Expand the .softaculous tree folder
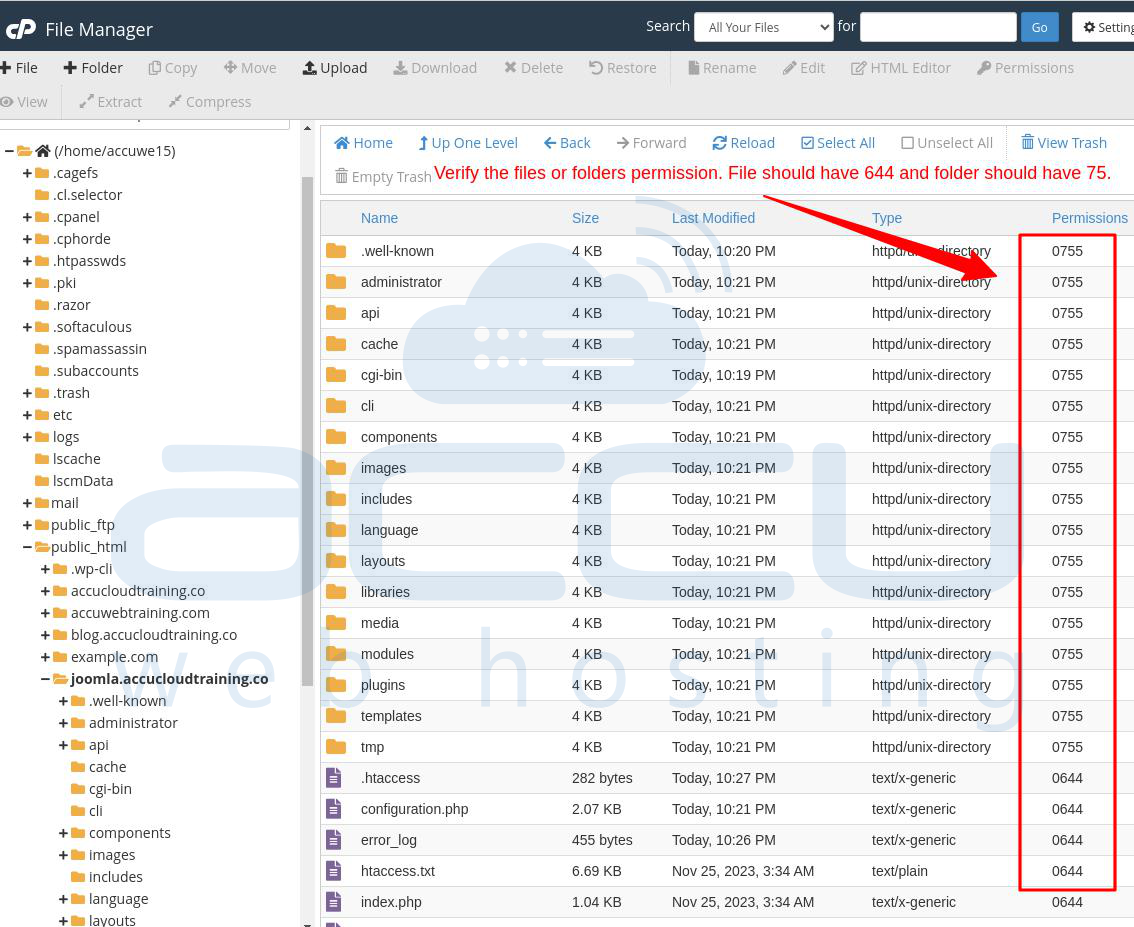The width and height of the screenshot is (1134, 927). (x=27, y=327)
